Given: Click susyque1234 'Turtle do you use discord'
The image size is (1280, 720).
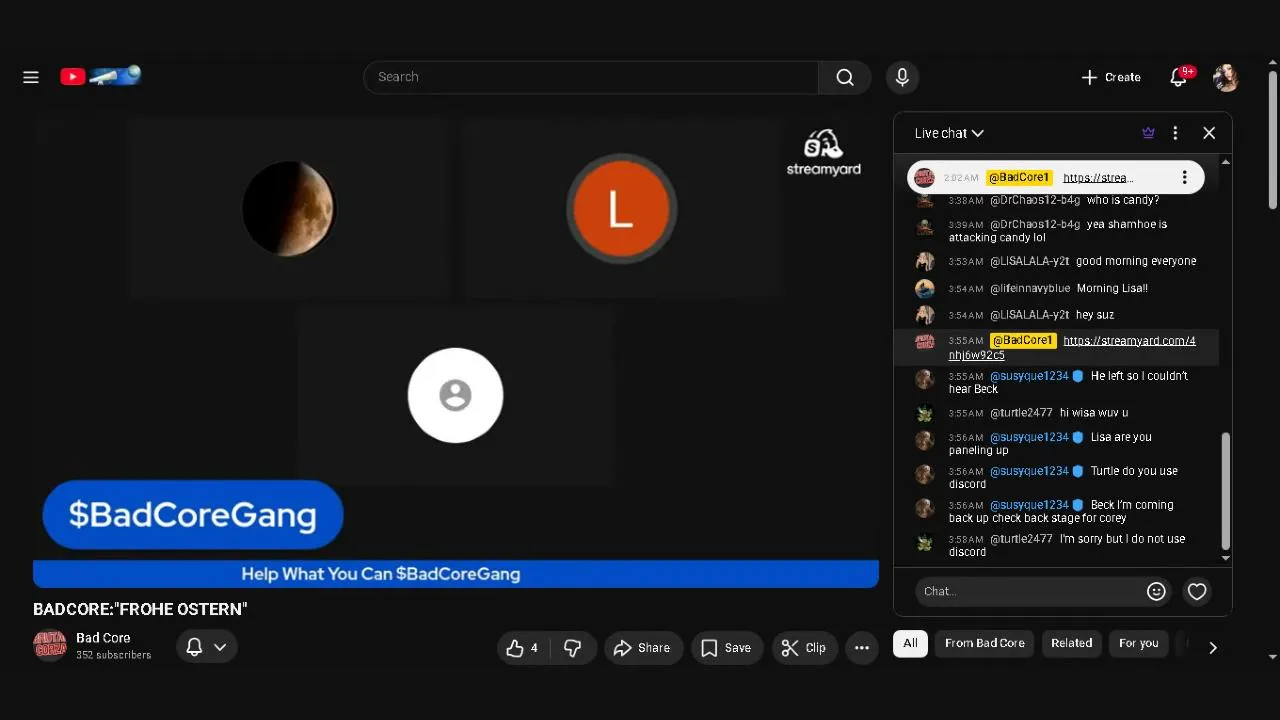Looking at the screenshot, I should pos(1056,477).
